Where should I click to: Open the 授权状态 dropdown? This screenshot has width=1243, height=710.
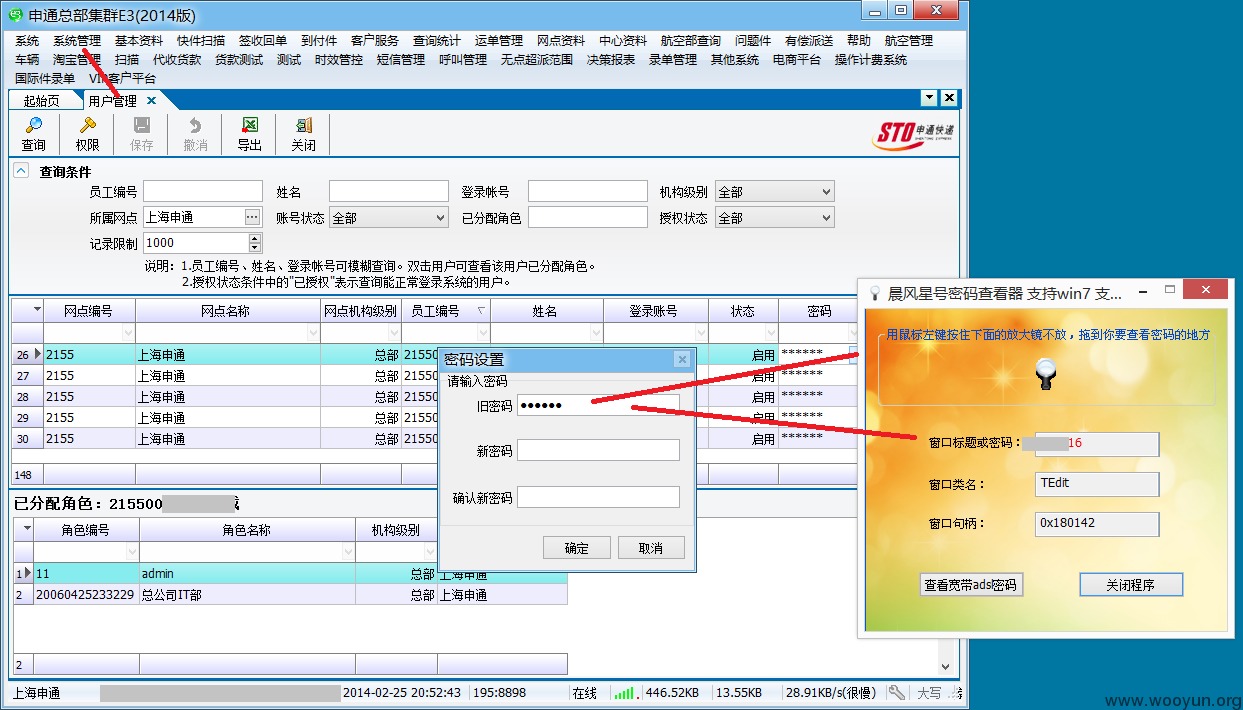coord(825,217)
